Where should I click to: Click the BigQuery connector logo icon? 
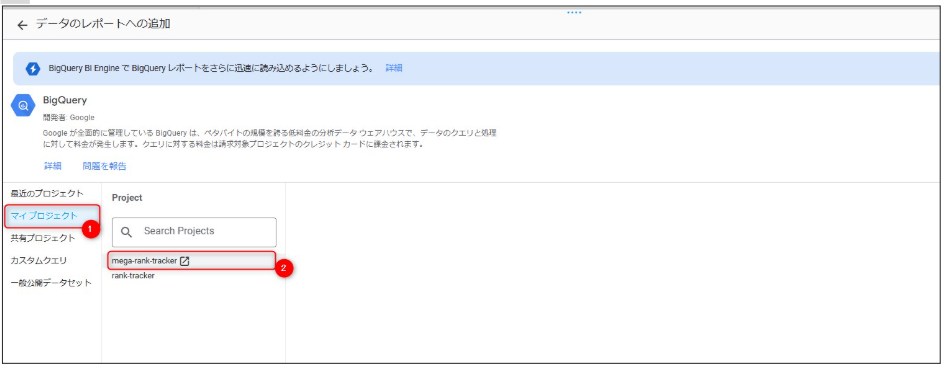click(23, 106)
